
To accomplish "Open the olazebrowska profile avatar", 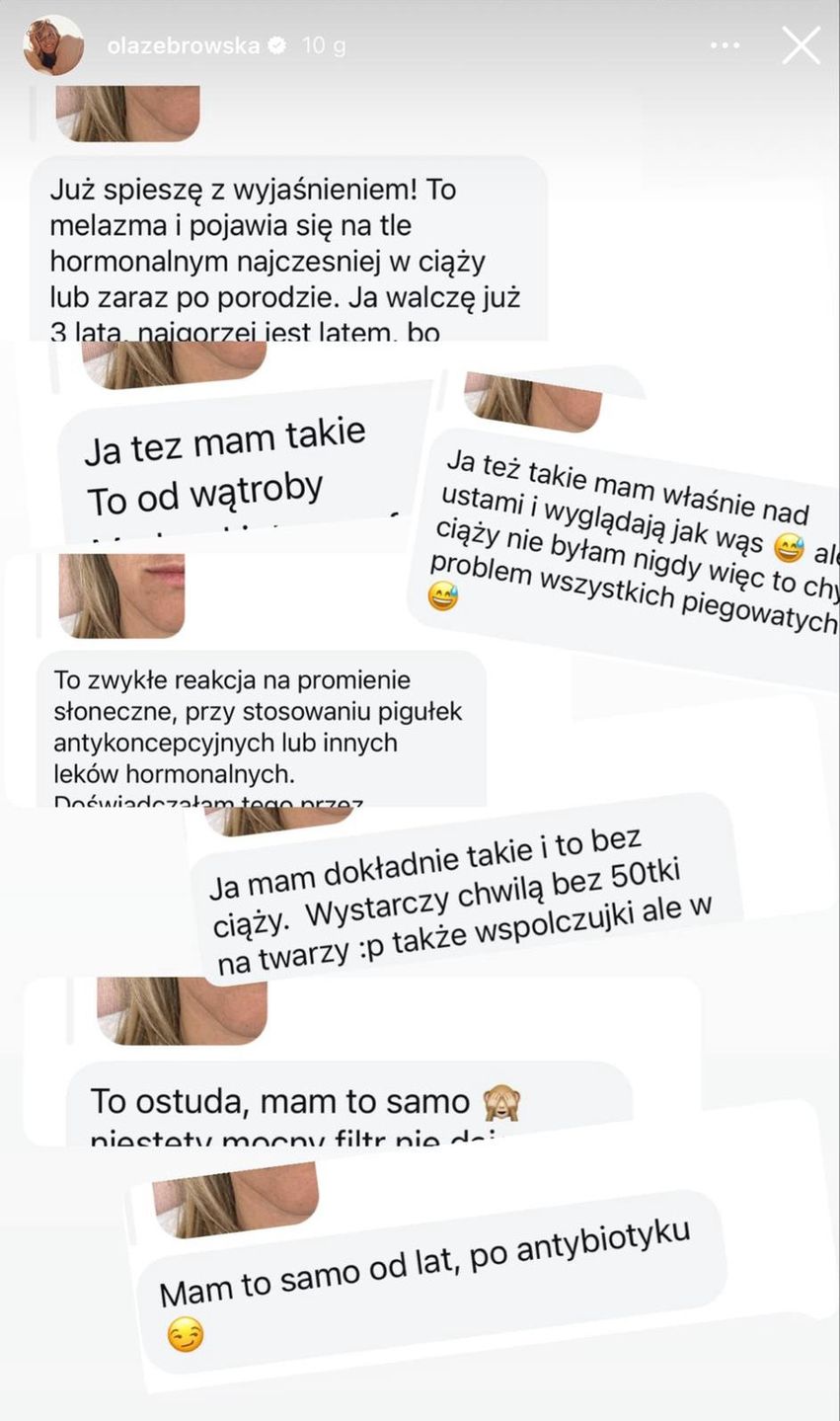I will [x=53, y=45].
